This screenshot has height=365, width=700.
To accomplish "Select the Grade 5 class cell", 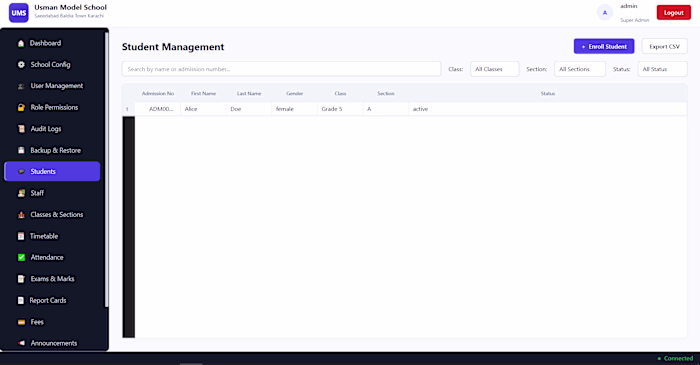I will [x=340, y=109].
